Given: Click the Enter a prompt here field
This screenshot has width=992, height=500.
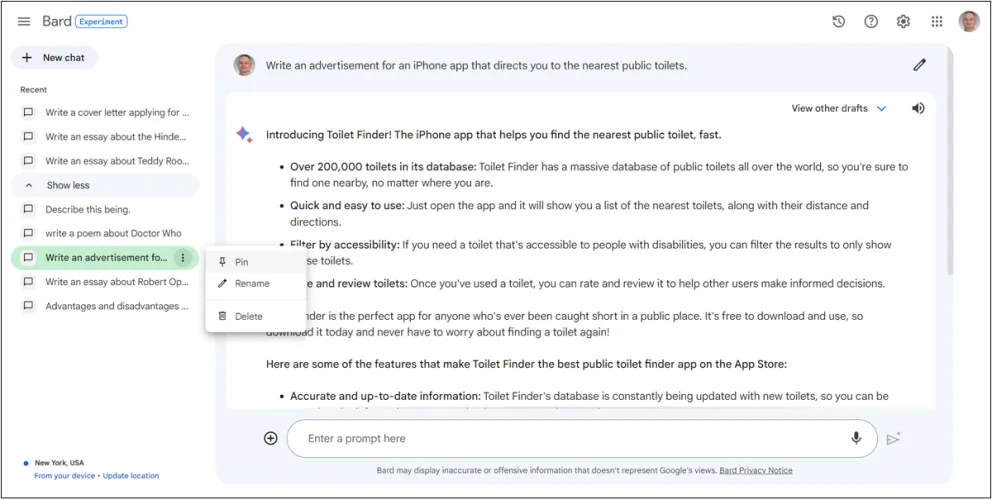Looking at the screenshot, I should pyautogui.click(x=570, y=438).
